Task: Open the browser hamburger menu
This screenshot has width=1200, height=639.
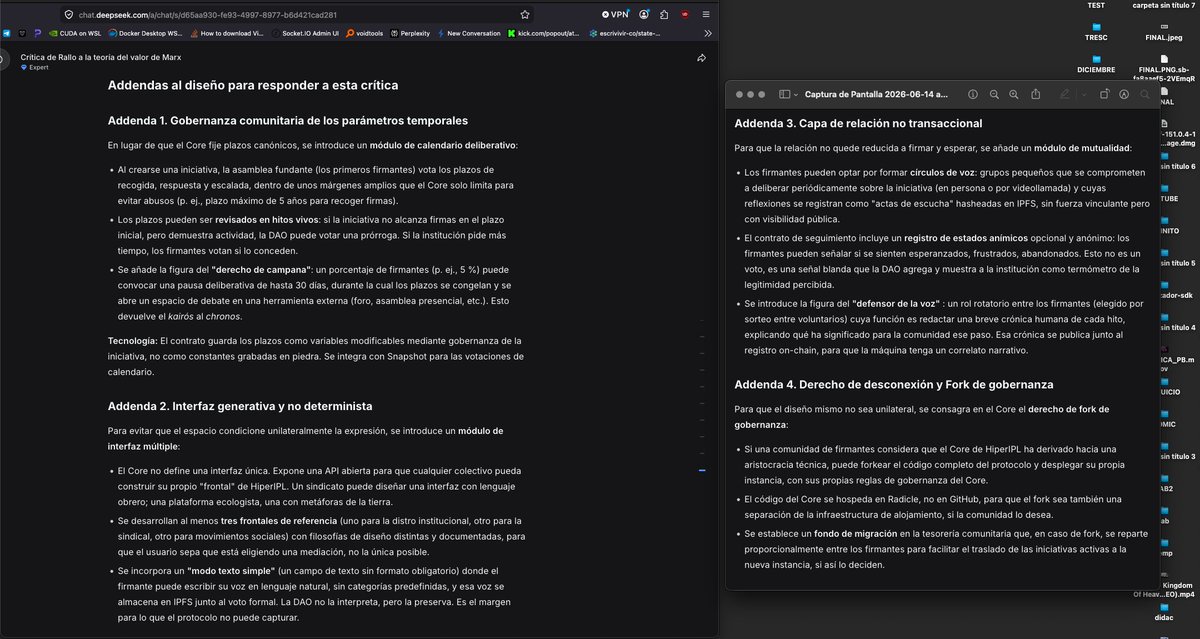Action: 706,14
